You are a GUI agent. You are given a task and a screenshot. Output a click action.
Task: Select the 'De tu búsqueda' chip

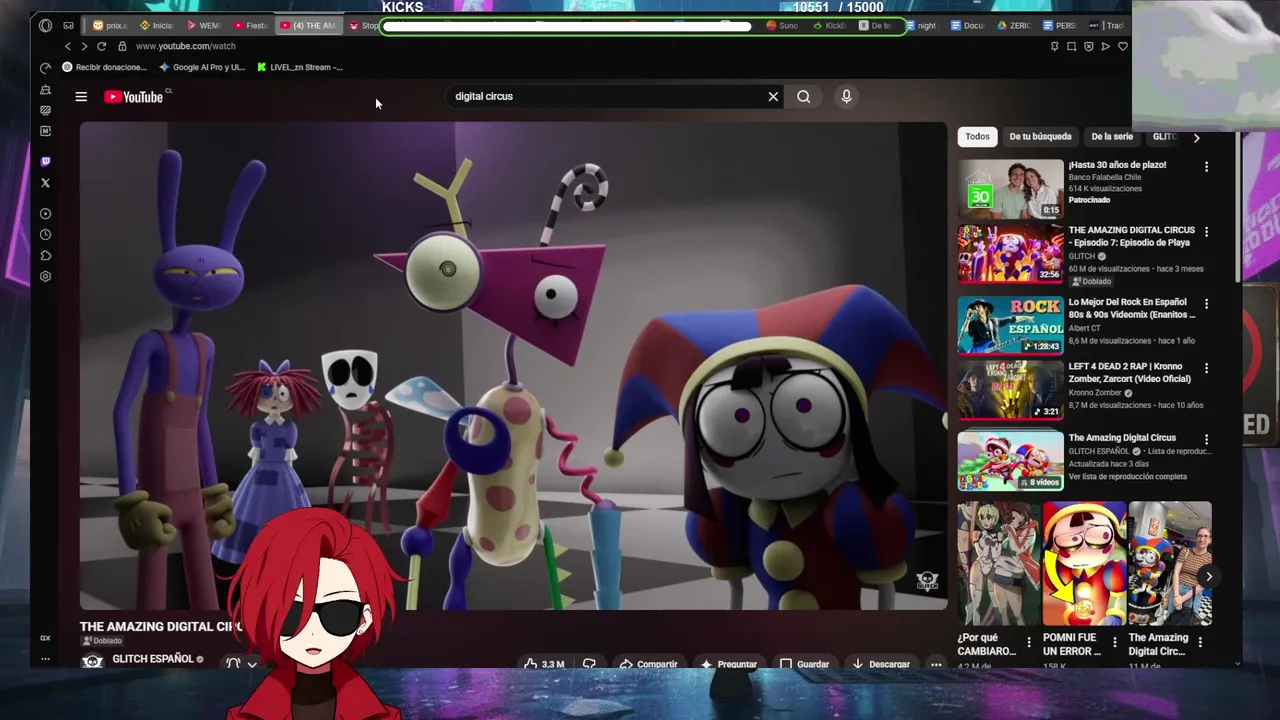tap(1040, 137)
